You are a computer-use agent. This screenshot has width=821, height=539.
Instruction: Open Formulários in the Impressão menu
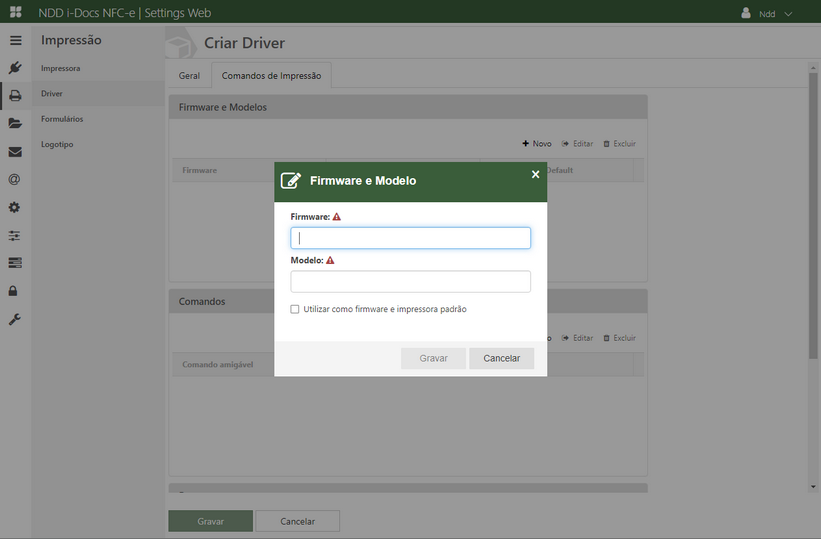point(62,119)
